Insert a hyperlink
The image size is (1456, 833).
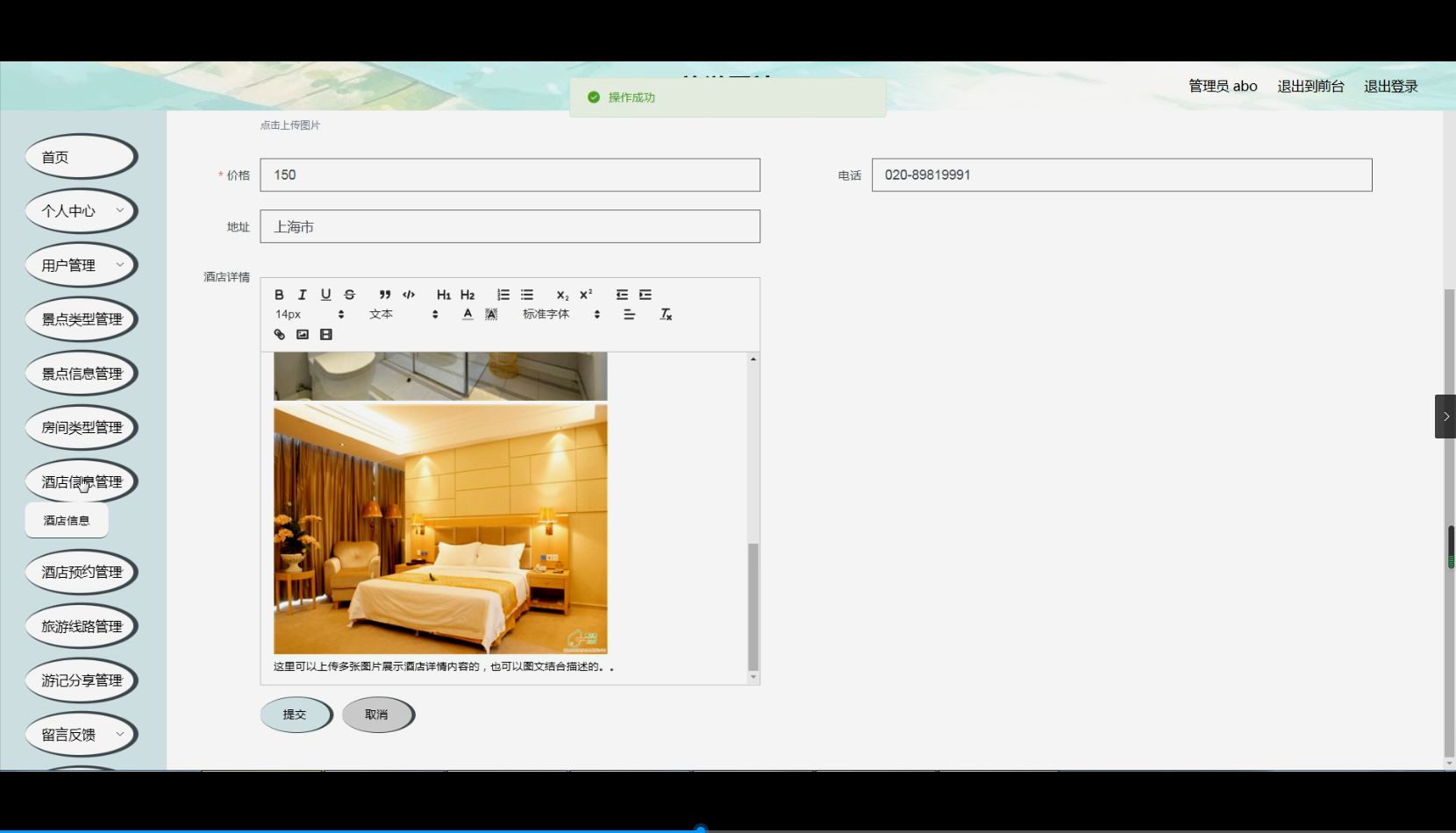[x=279, y=334]
